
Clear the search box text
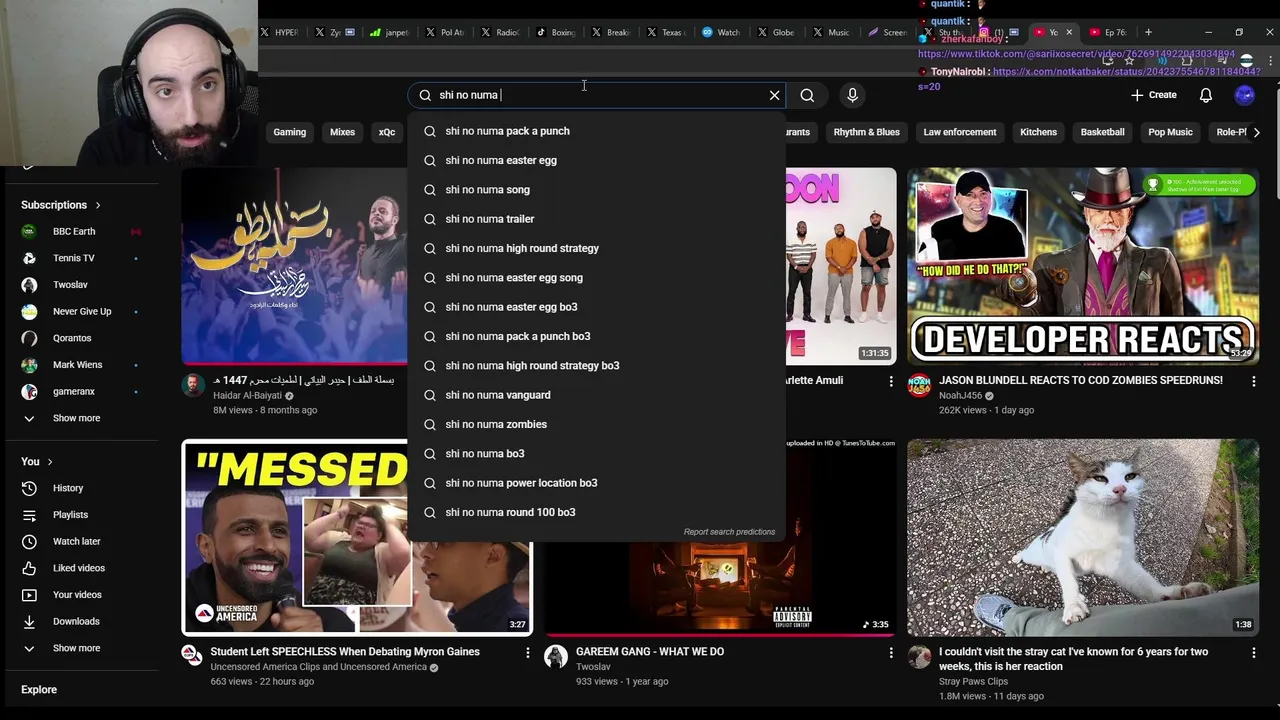(x=774, y=95)
